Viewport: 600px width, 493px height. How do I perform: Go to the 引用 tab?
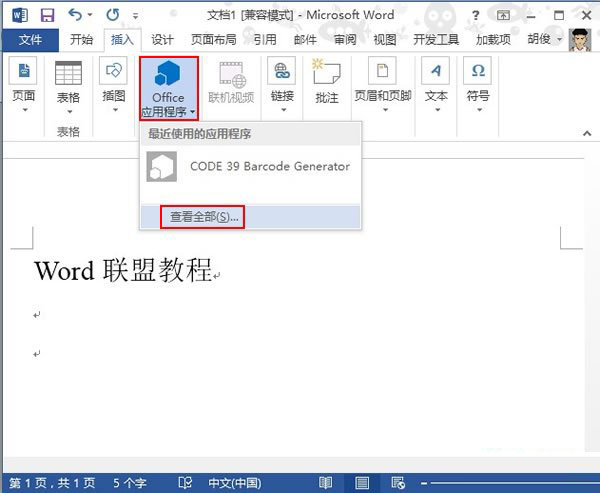265,39
